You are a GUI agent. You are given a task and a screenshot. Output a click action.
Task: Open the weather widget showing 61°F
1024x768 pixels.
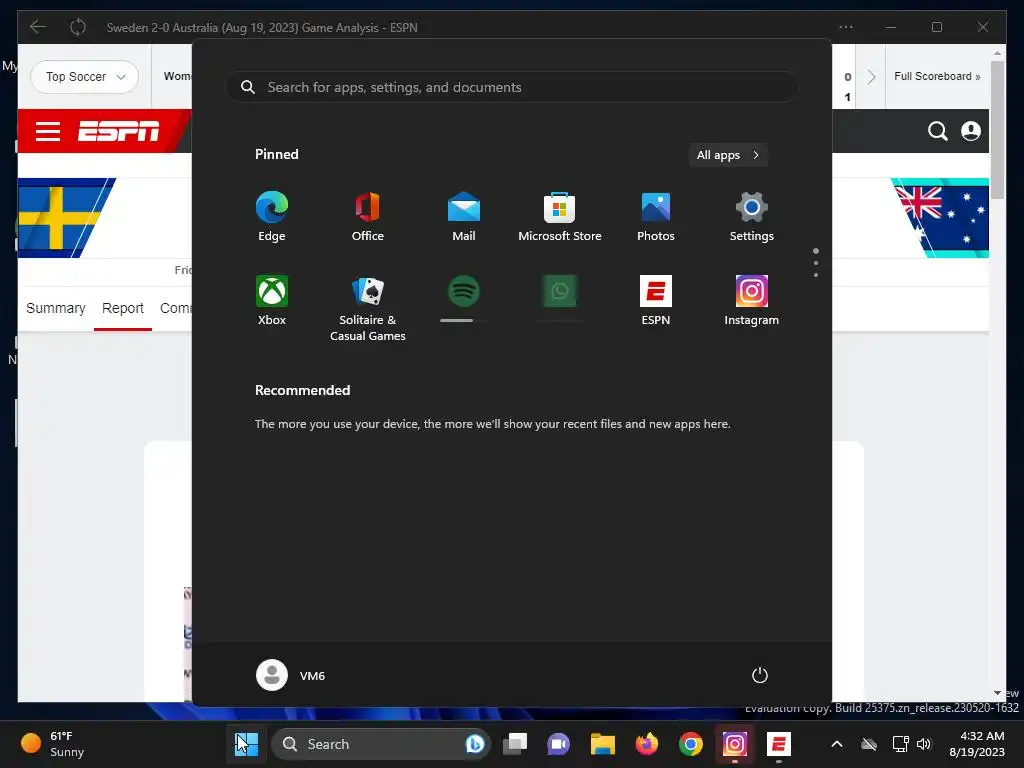pyautogui.click(x=53, y=744)
